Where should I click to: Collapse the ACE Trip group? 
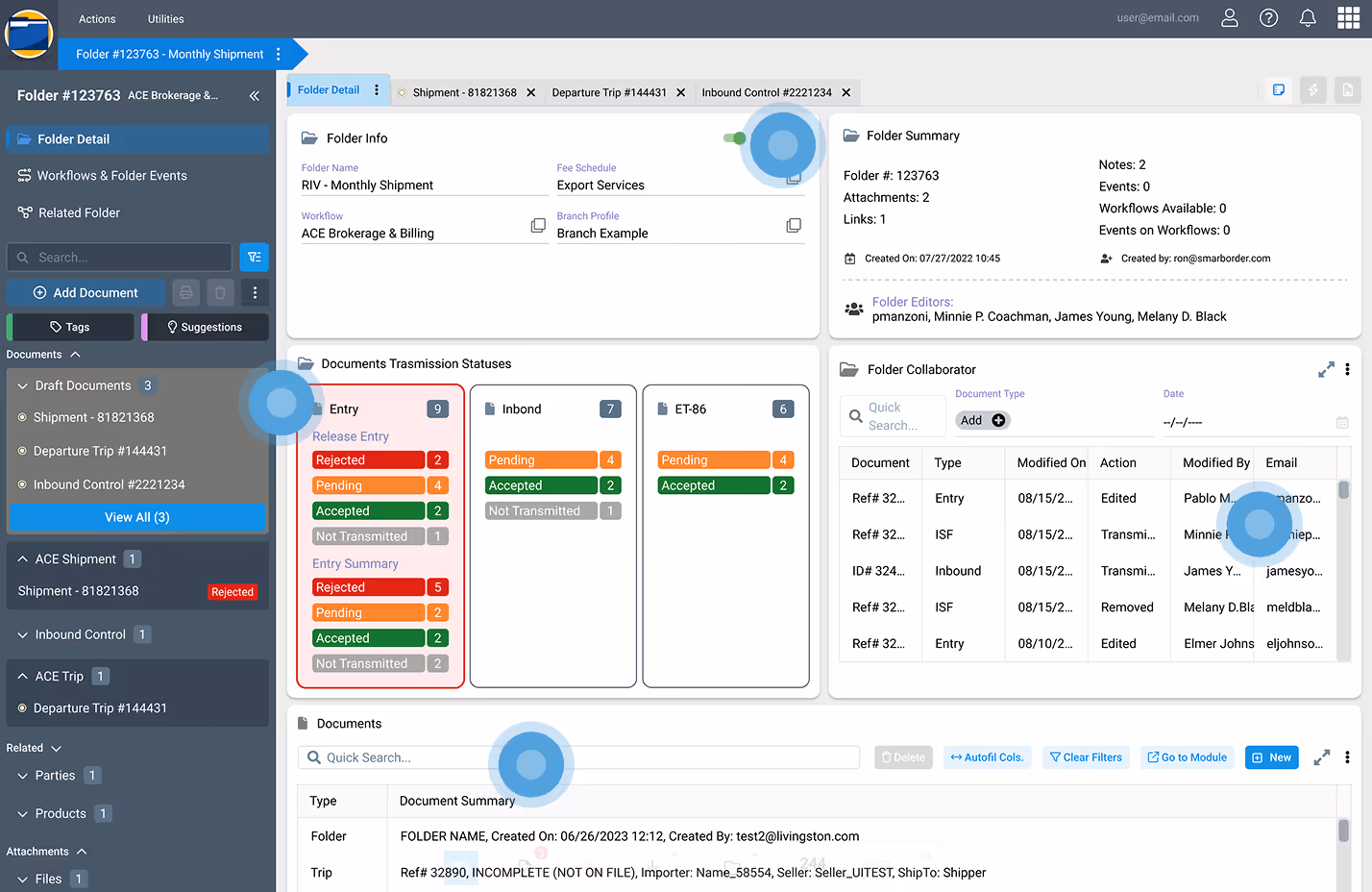22,677
